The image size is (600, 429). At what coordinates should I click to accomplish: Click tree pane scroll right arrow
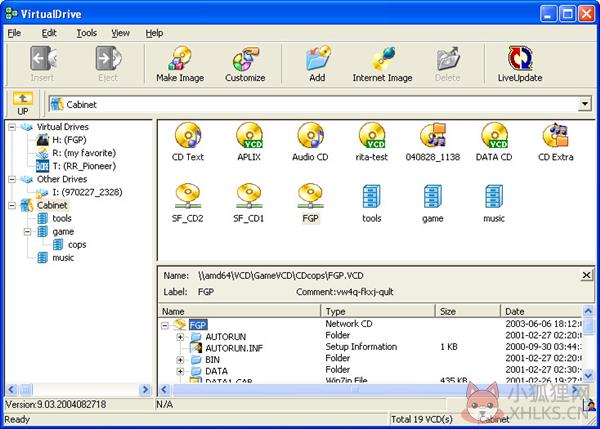pyautogui.click(x=145, y=390)
